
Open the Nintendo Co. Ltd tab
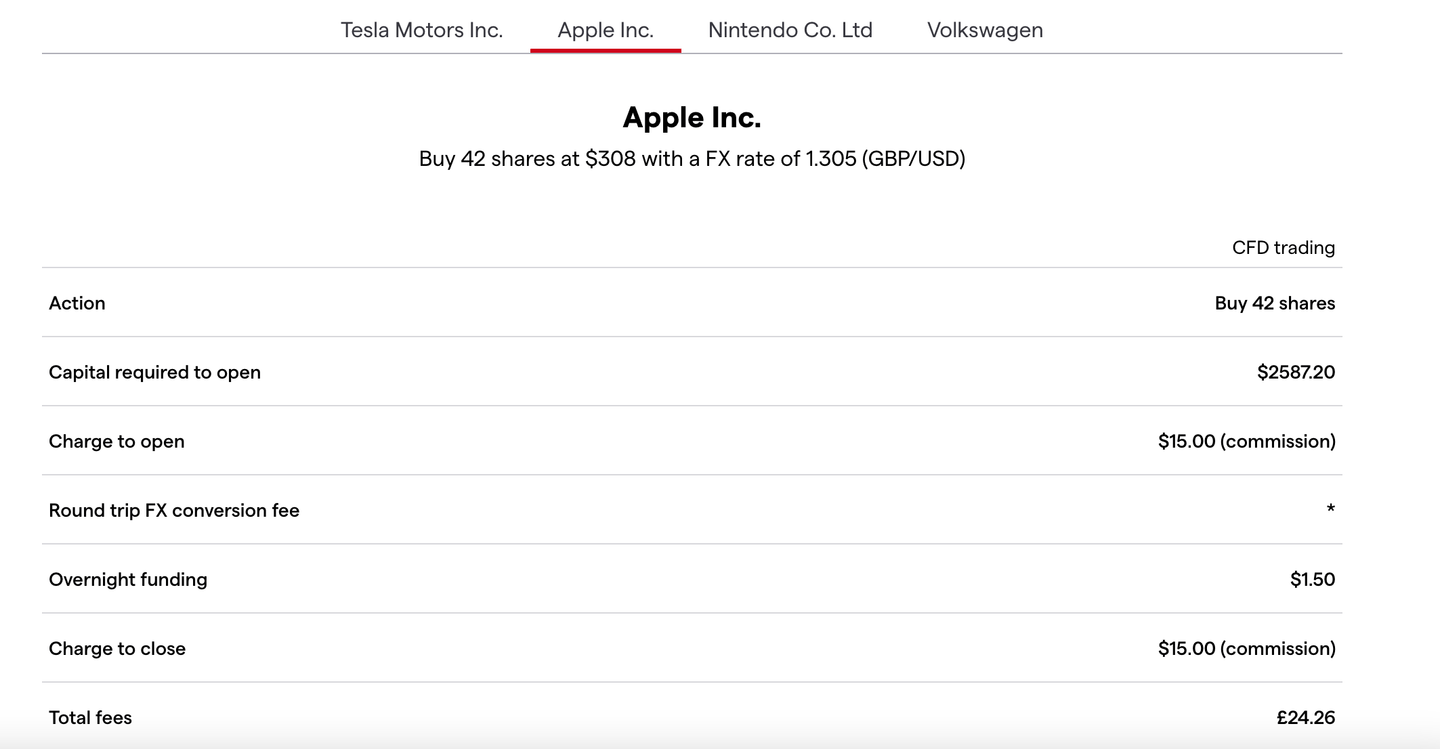point(790,30)
